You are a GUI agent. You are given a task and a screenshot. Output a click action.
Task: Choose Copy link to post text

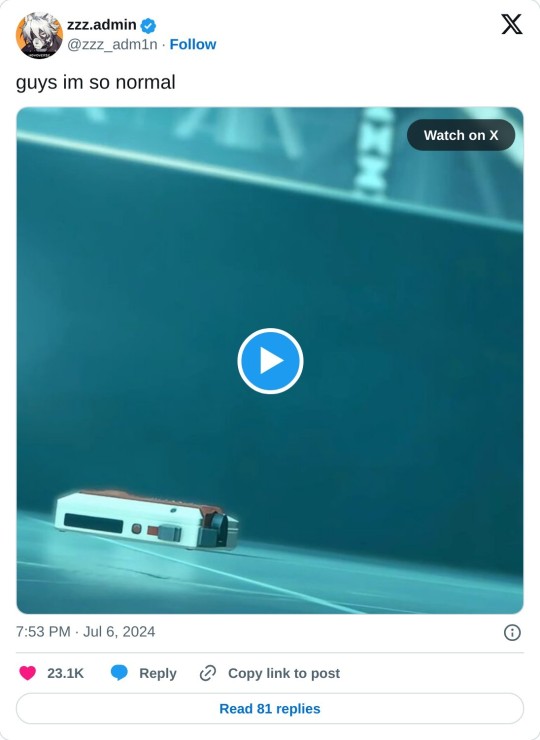(284, 673)
